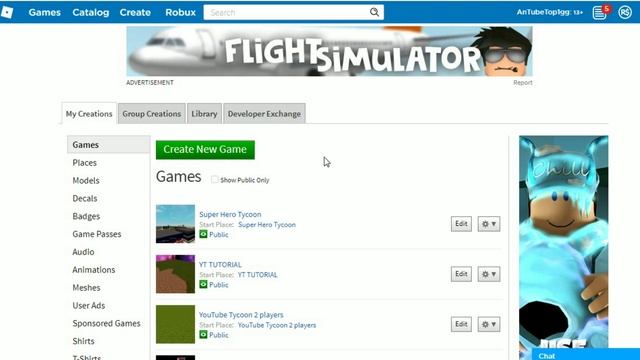Viewport: 640px width, 360px height.
Task: Click the Public eye icon for YT TUTORIAL
Action: pyautogui.click(x=203, y=284)
